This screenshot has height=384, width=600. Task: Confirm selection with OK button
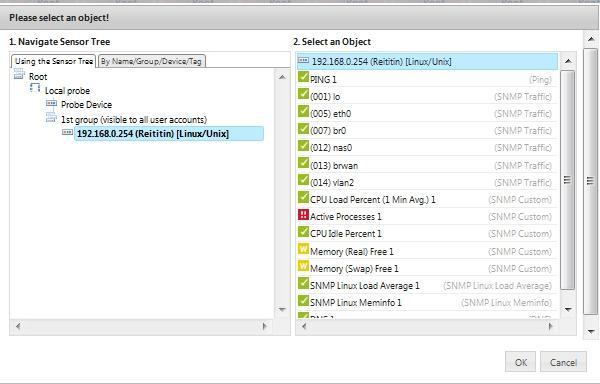[x=520, y=362]
